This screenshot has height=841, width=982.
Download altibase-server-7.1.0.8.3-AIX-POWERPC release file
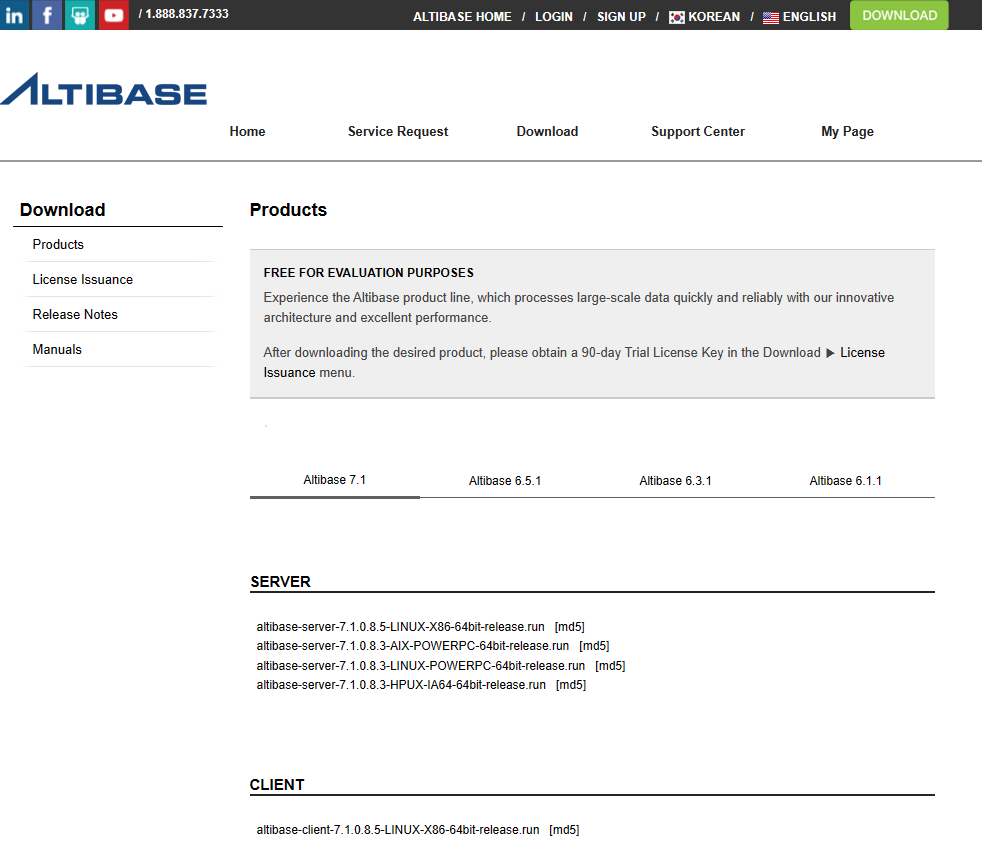pyautogui.click(x=413, y=646)
